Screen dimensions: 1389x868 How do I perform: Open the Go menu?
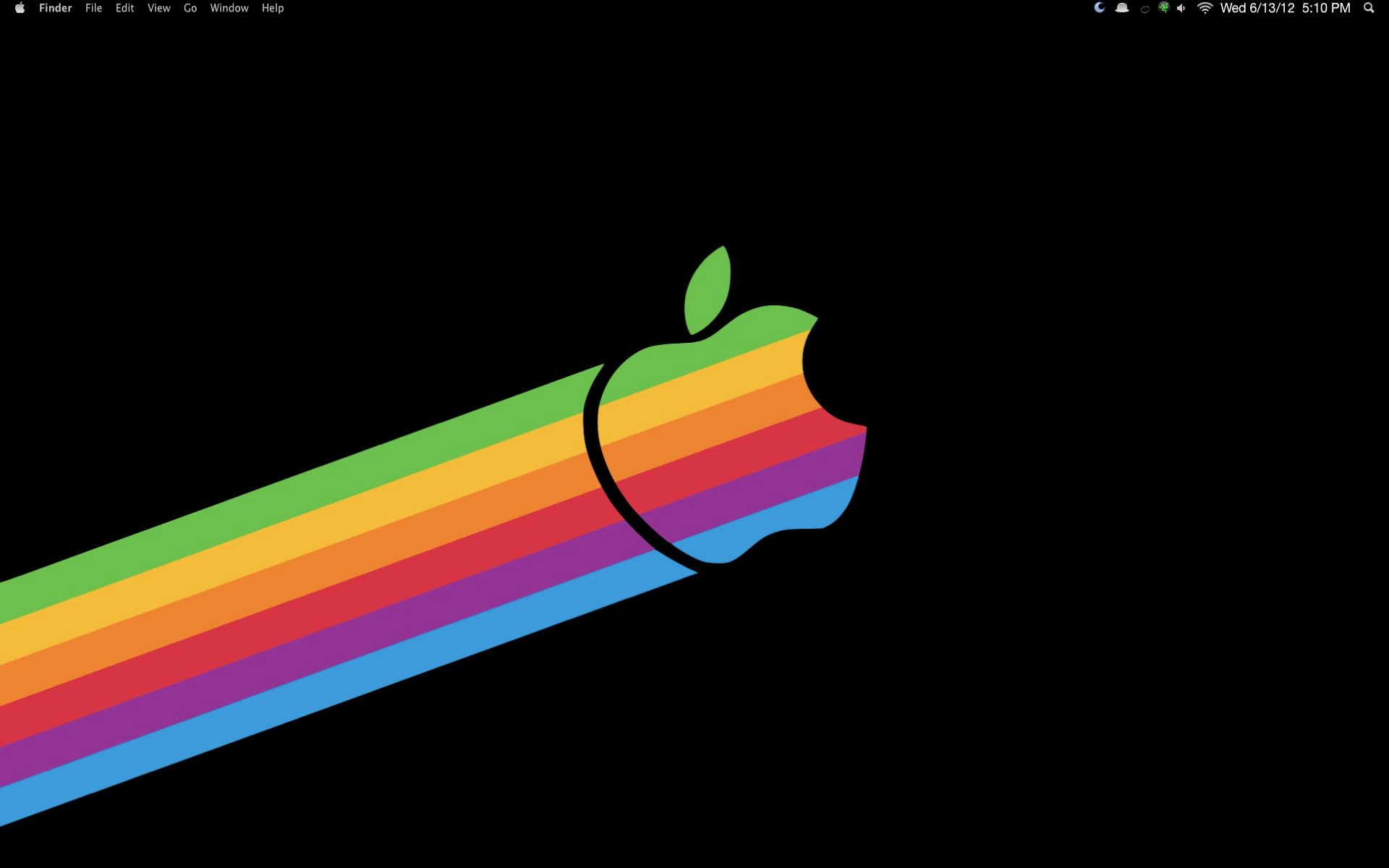pyautogui.click(x=190, y=8)
